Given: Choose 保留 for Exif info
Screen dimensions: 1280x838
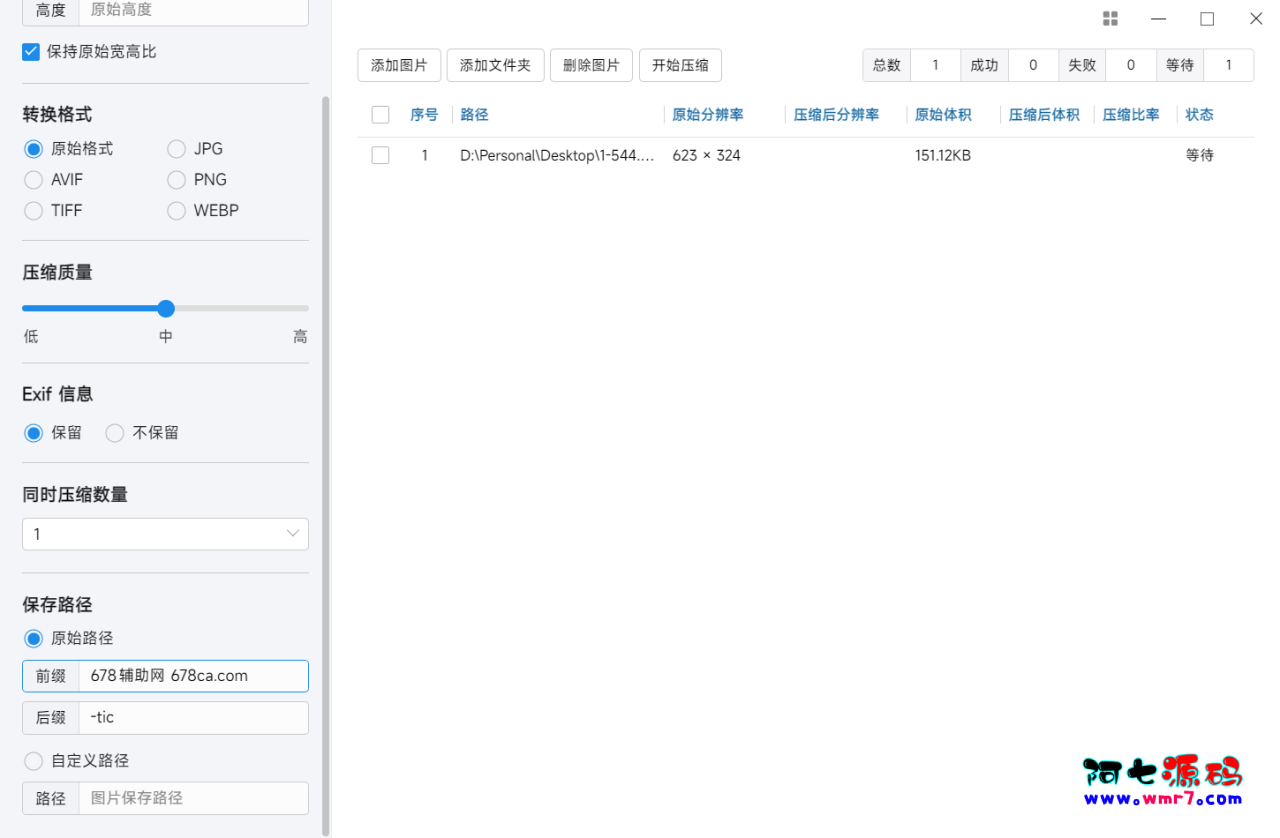Looking at the screenshot, I should (34, 433).
